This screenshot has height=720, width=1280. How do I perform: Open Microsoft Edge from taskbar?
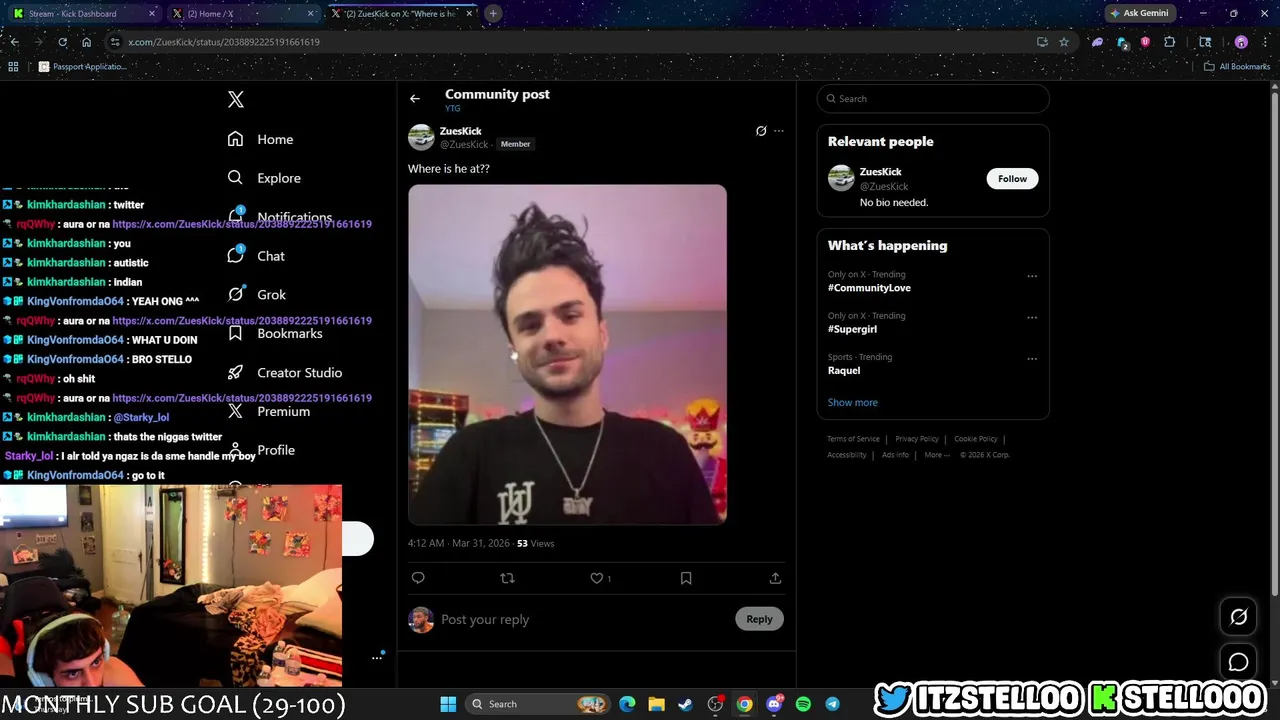(627, 704)
